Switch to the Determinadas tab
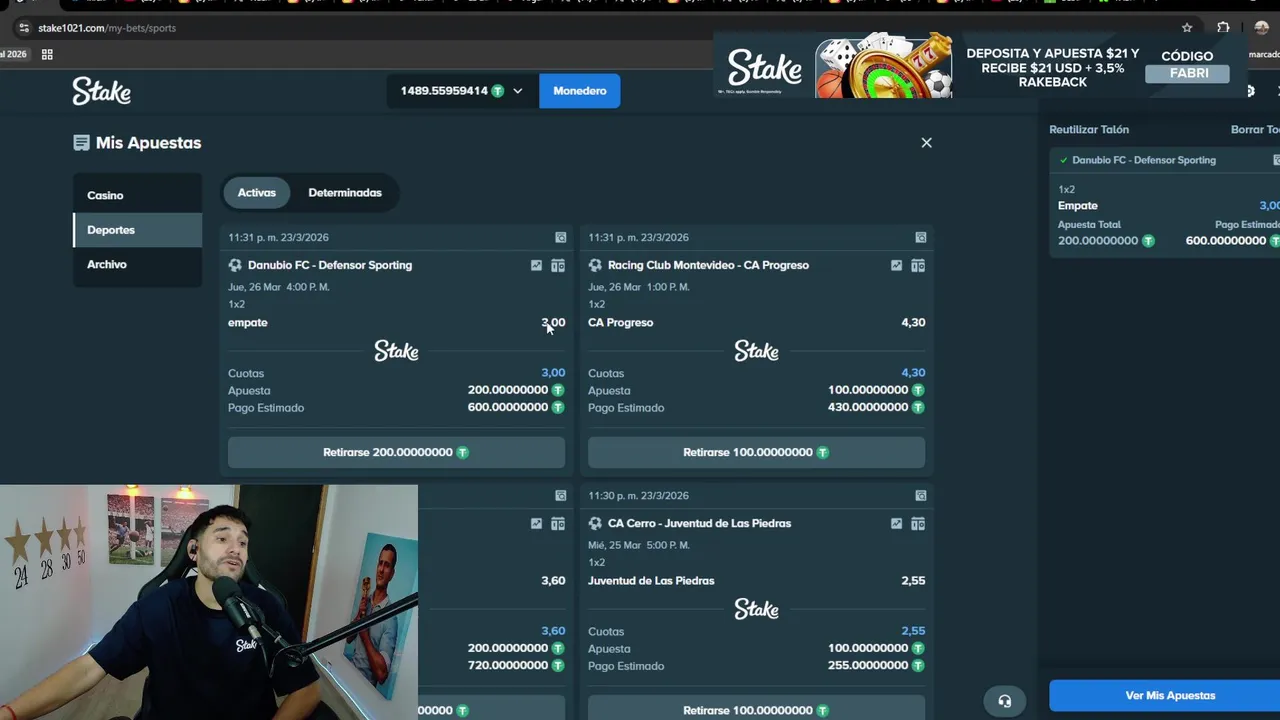This screenshot has width=1280, height=720. coord(345,193)
